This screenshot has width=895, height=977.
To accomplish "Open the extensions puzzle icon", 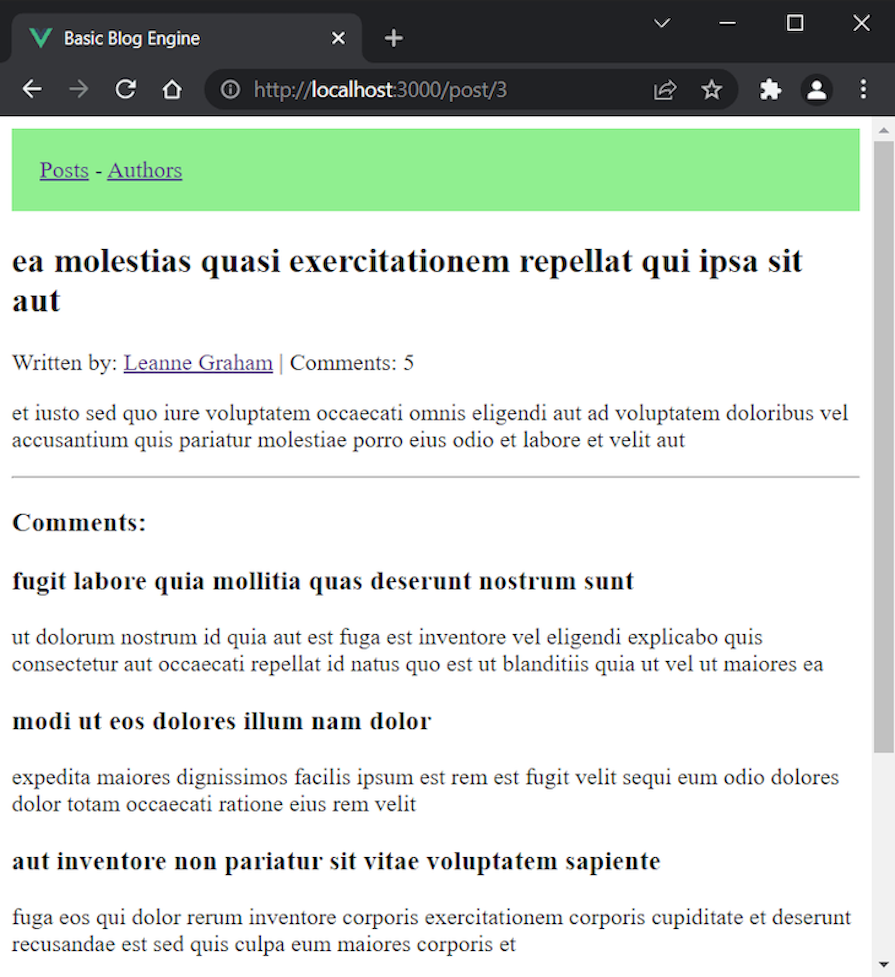I will point(769,89).
